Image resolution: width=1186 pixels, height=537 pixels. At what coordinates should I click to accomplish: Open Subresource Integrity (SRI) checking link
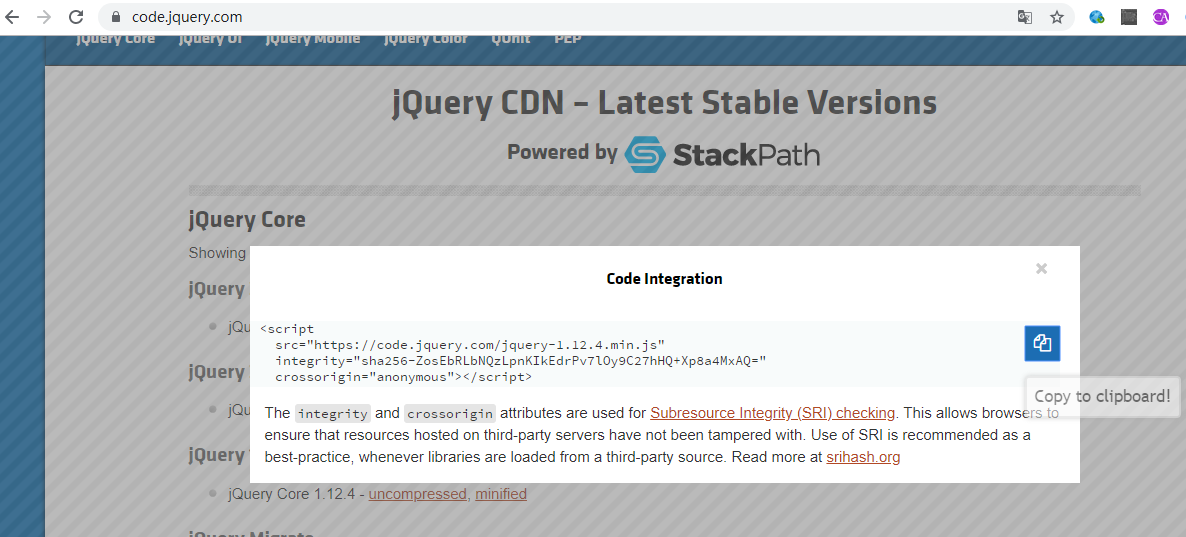pos(772,413)
